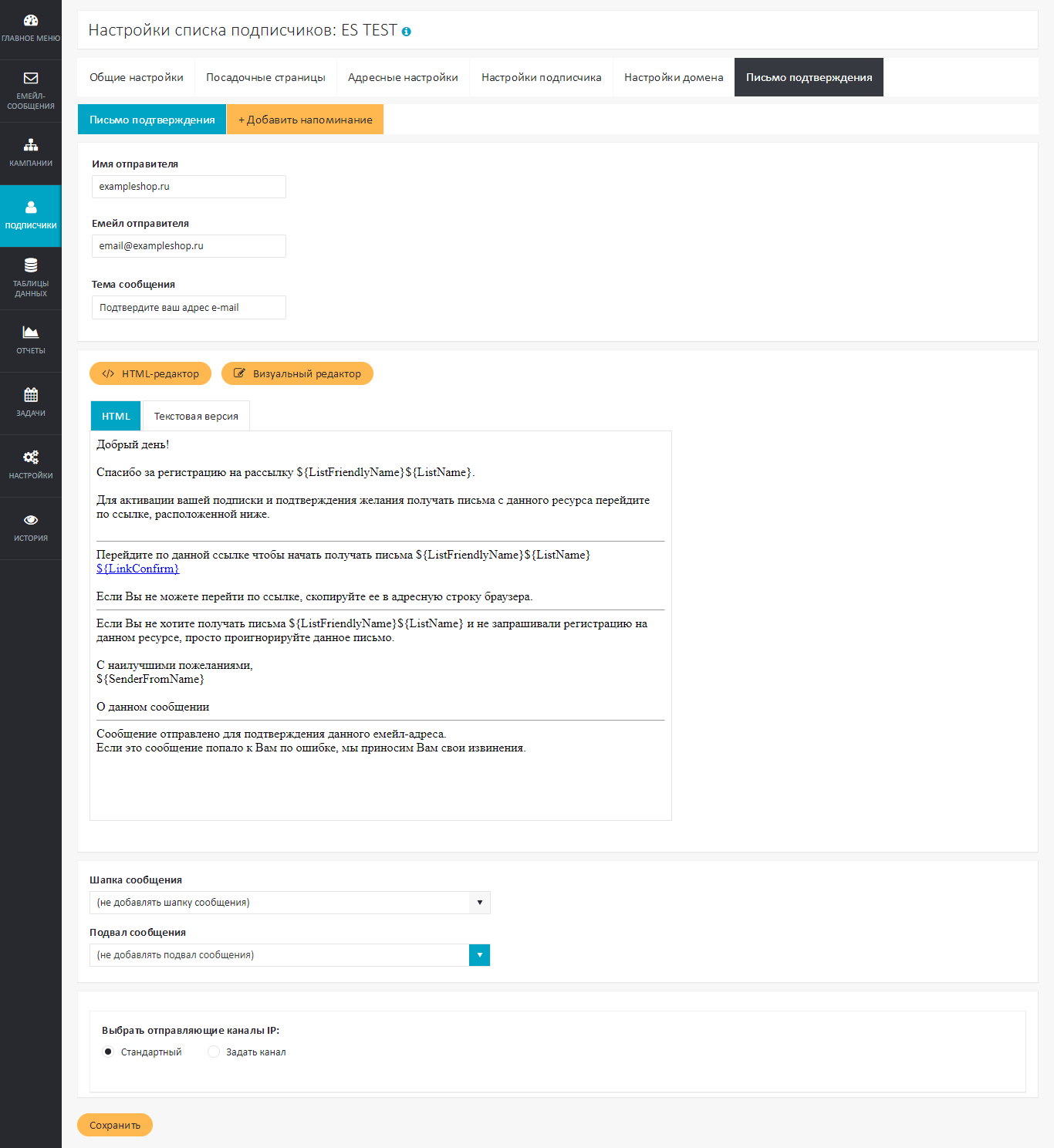This screenshot has height=1148, width=1054.
Task: Open Reports chart icon in sidebar
Action: click(31, 333)
